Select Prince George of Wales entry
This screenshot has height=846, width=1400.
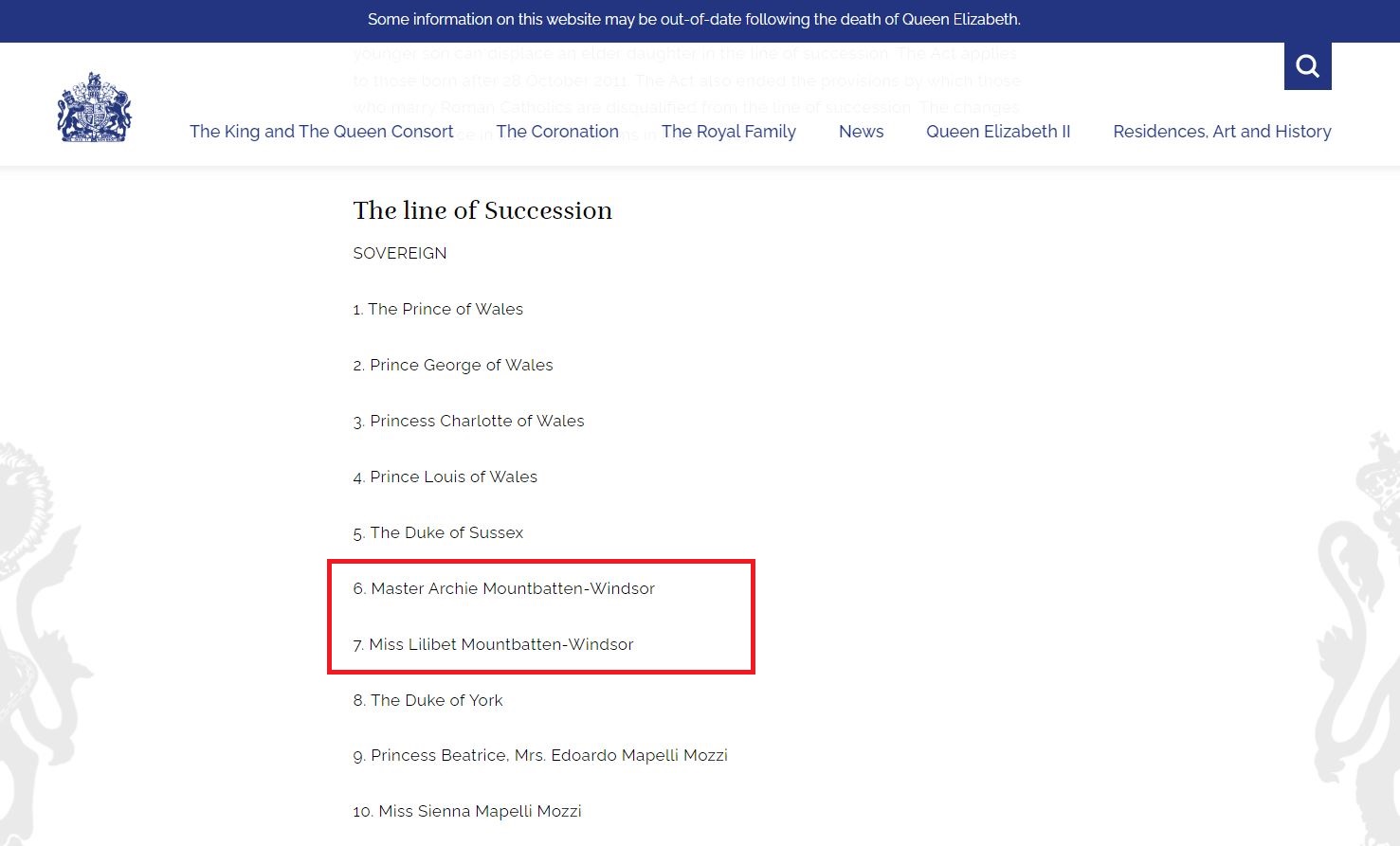[453, 365]
